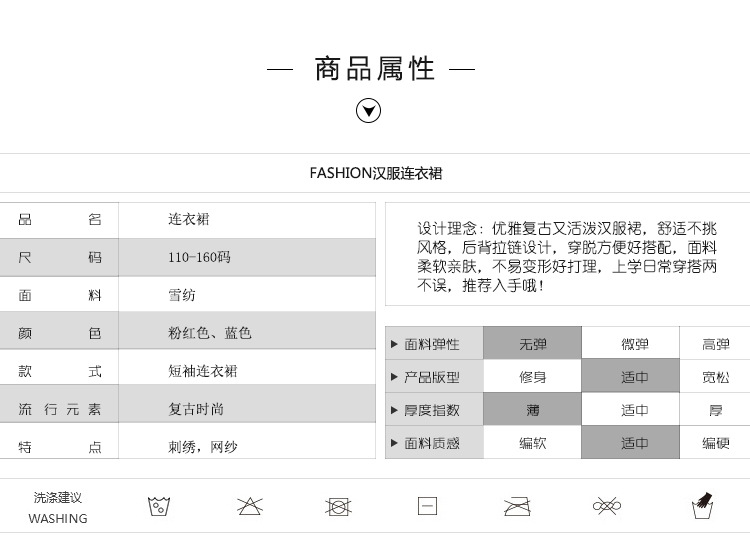Click the 复古时尚 value
Viewport: 750px width, 555px height.
coord(196,409)
